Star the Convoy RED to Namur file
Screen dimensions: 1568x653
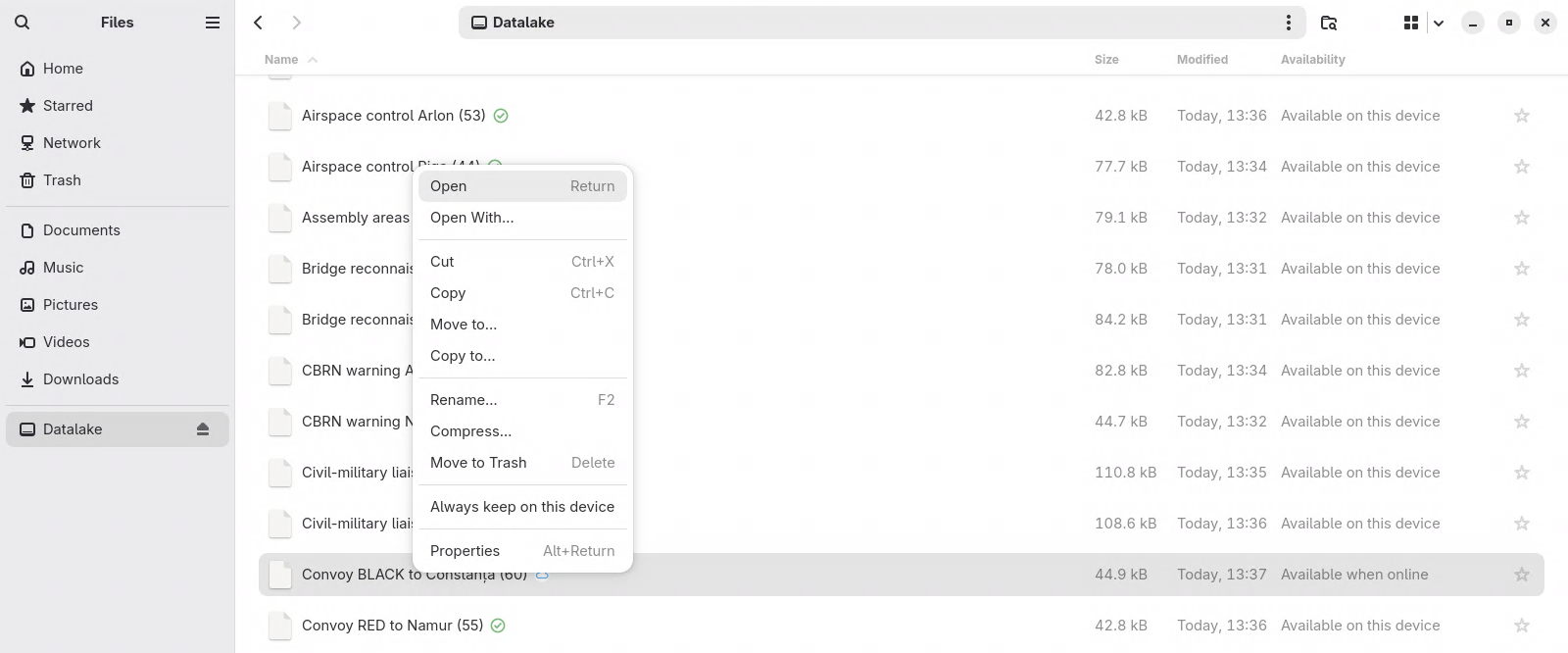(1522, 626)
